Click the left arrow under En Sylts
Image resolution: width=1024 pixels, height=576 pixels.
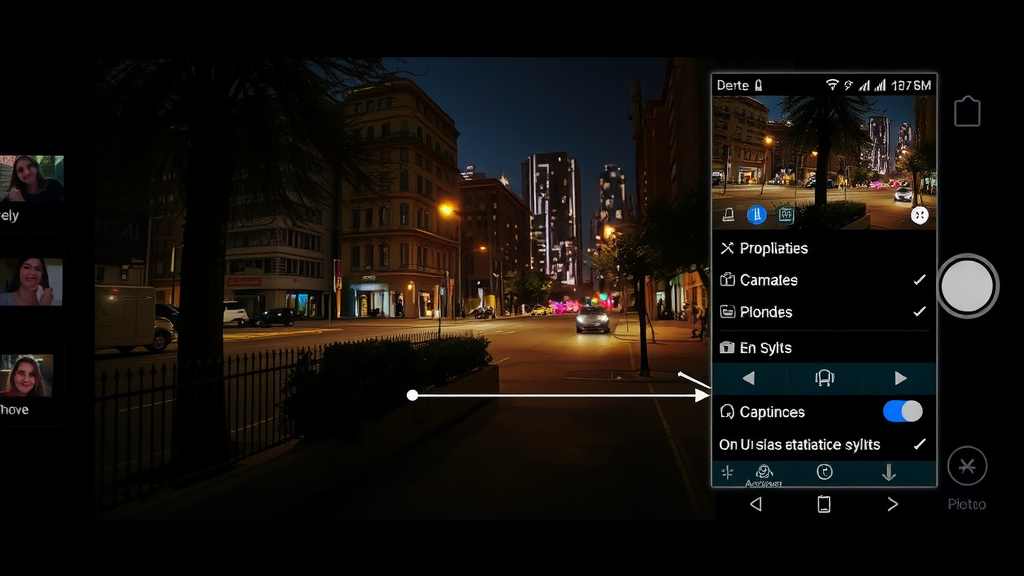point(748,378)
